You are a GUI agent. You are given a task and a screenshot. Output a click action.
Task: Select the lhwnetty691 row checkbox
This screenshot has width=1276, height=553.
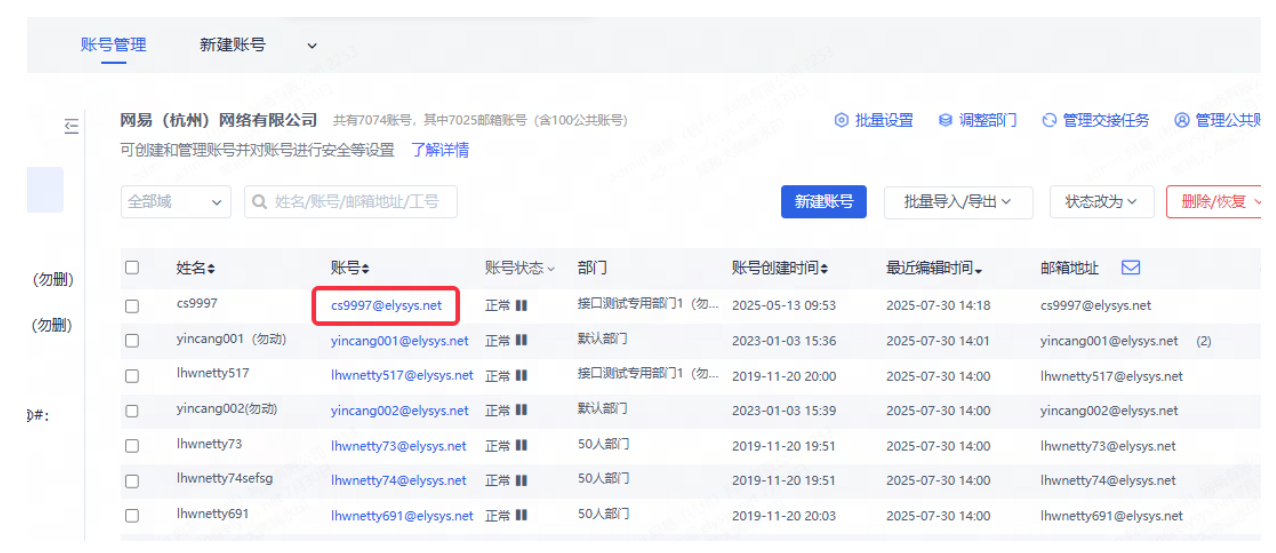coord(132,516)
